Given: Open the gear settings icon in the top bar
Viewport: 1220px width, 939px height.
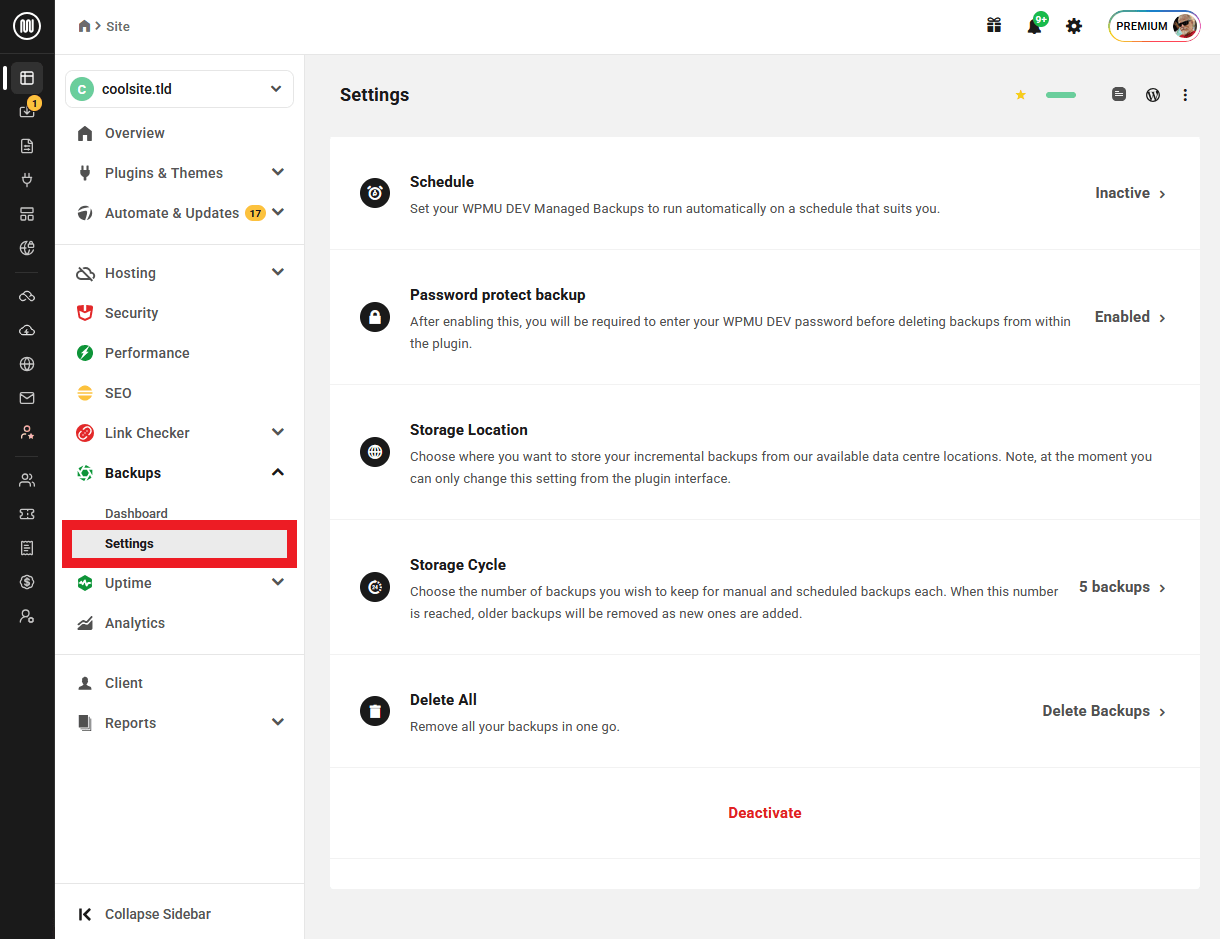Looking at the screenshot, I should pyautogui.click(x=1074, y=26).
